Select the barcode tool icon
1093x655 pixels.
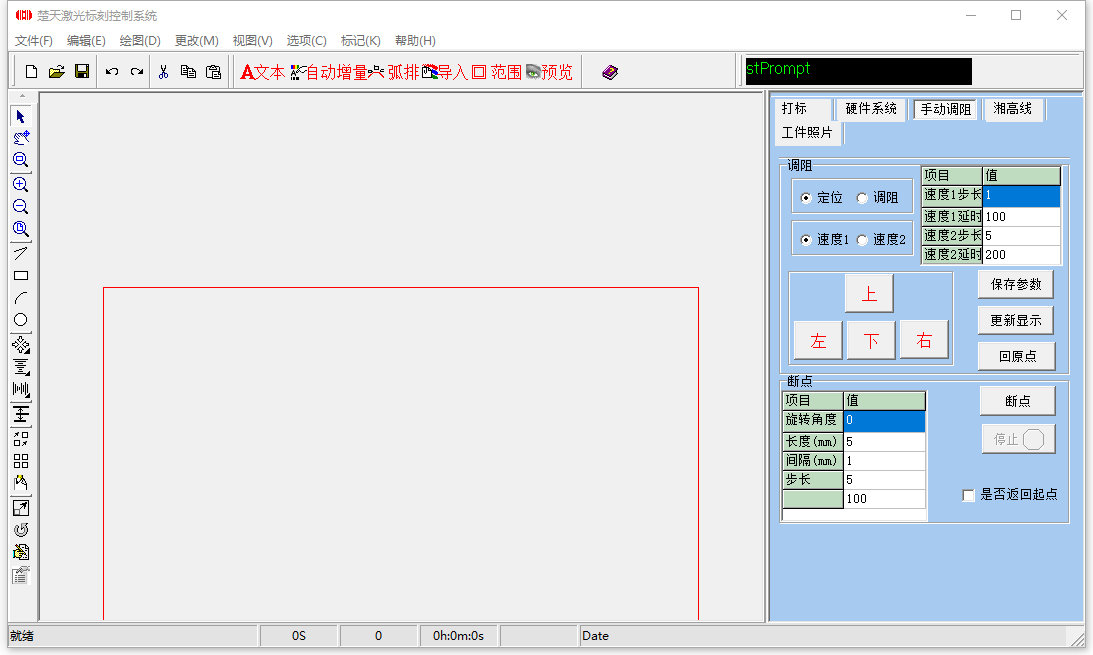pyautogui.click(x=21, y=390)
